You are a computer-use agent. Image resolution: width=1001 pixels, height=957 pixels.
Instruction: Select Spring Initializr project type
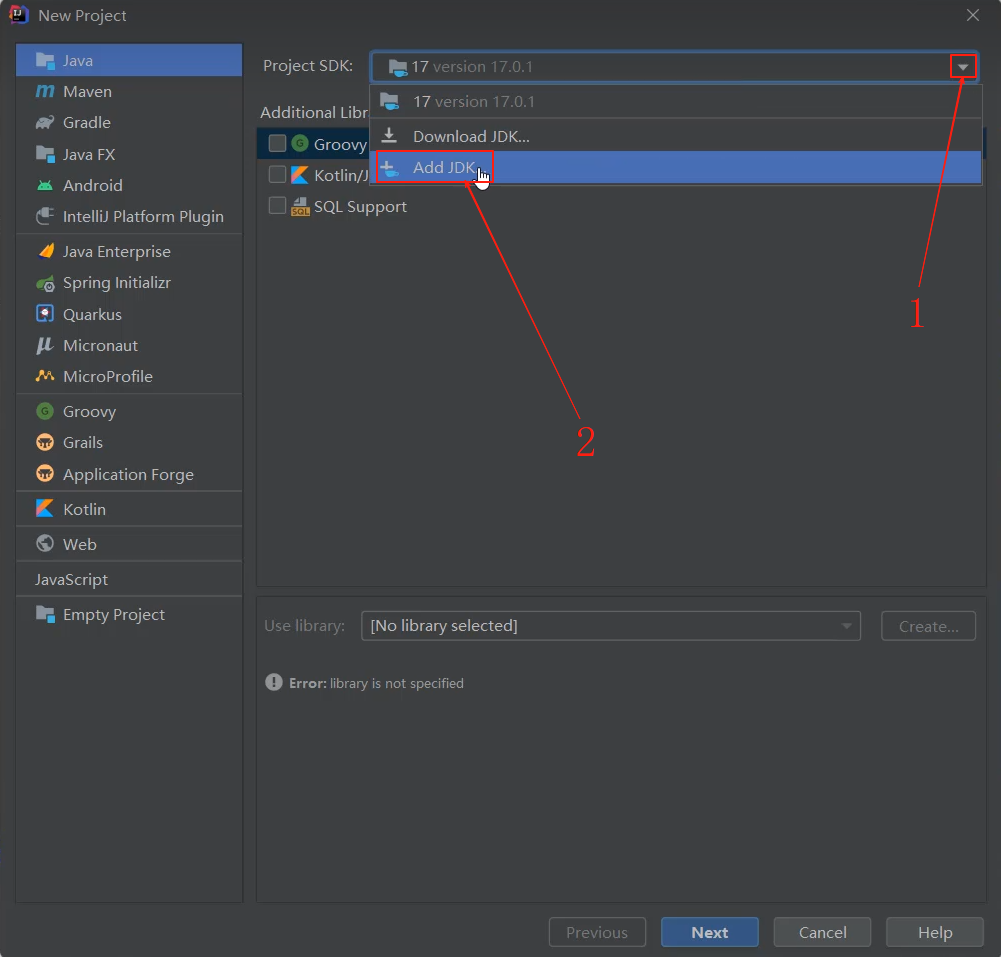[129, 283]
